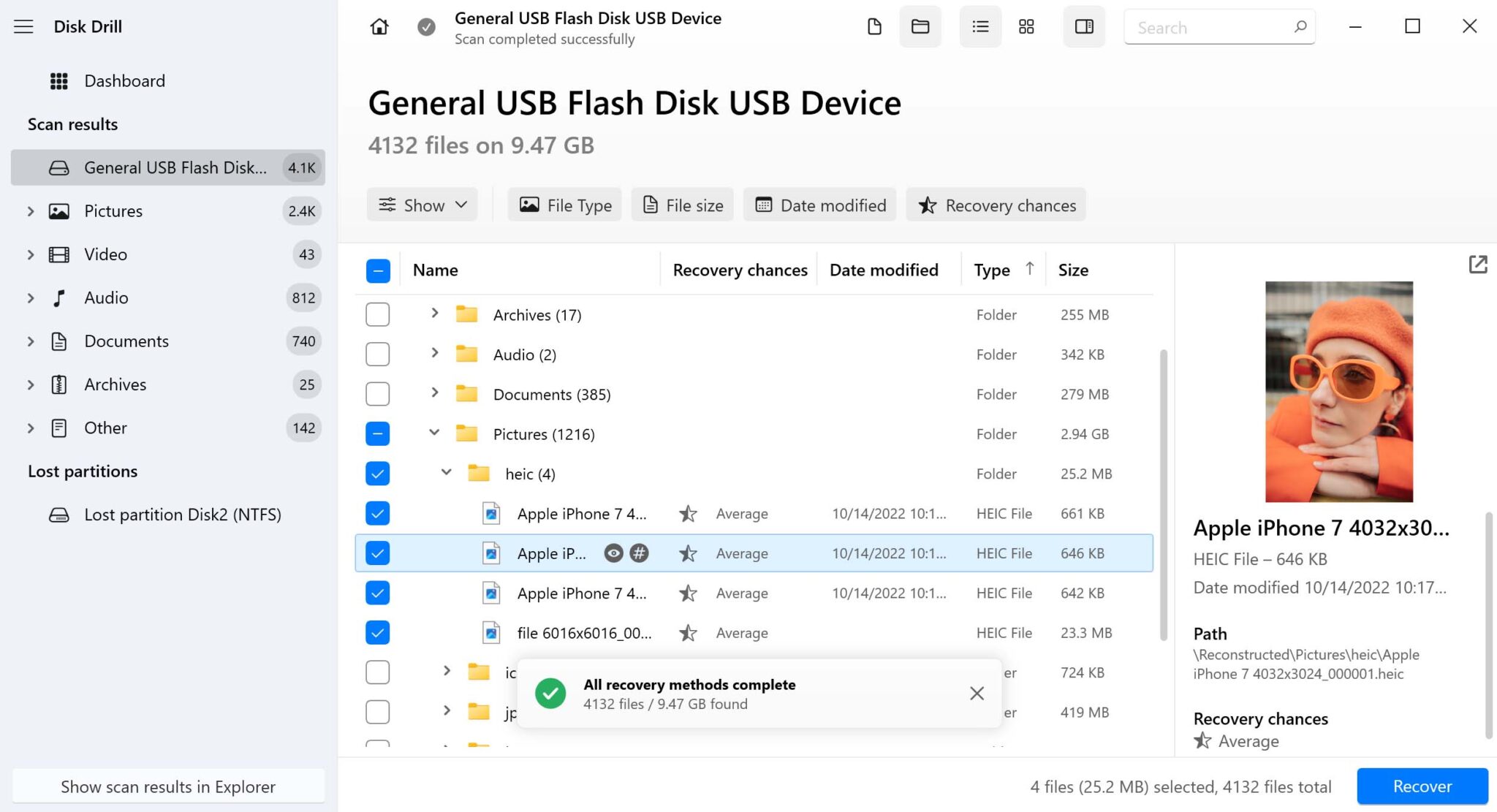Select the folder view icon
The image size is (1497, 812).
(920, 26)
